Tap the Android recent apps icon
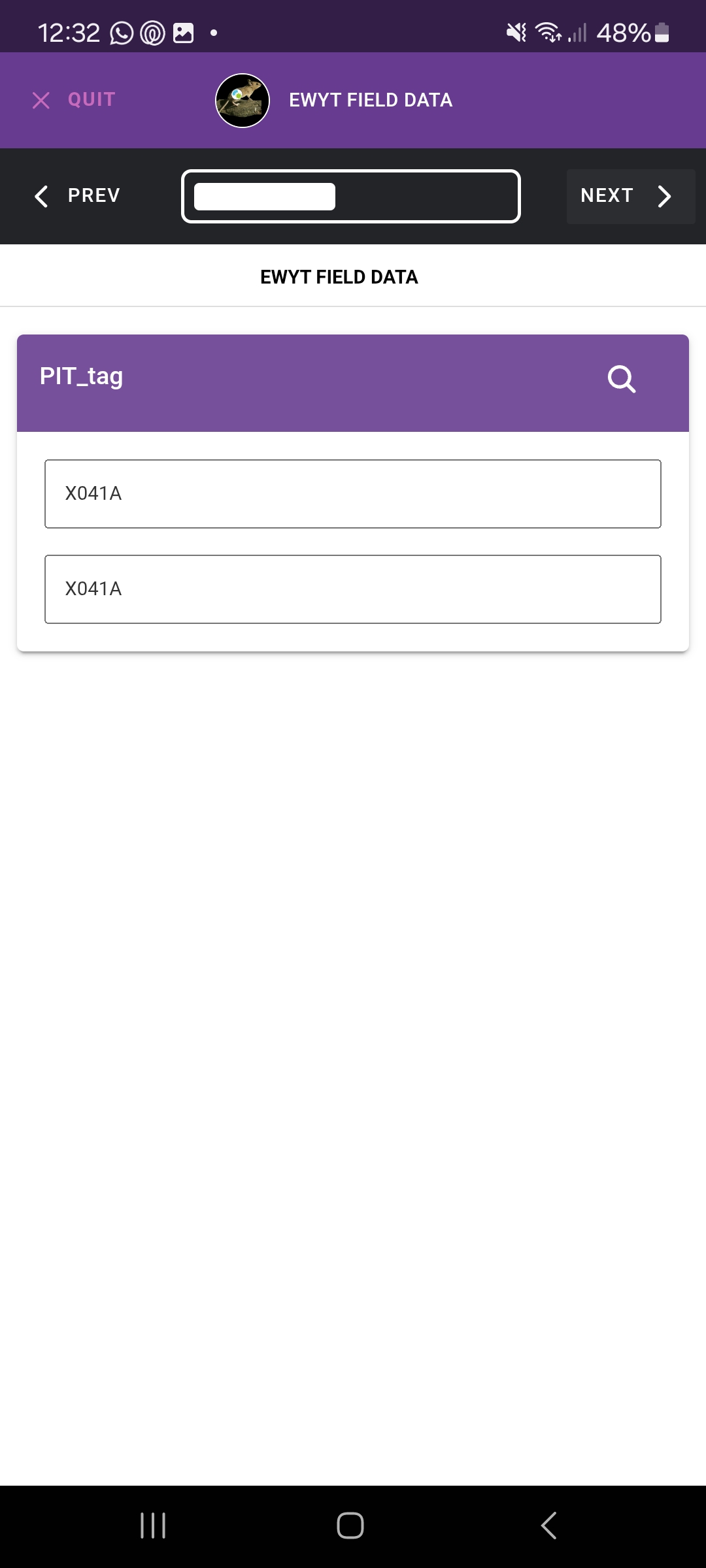This screenshot has height=1568, width=706. pyautogui.click(x=153, y=1526)
